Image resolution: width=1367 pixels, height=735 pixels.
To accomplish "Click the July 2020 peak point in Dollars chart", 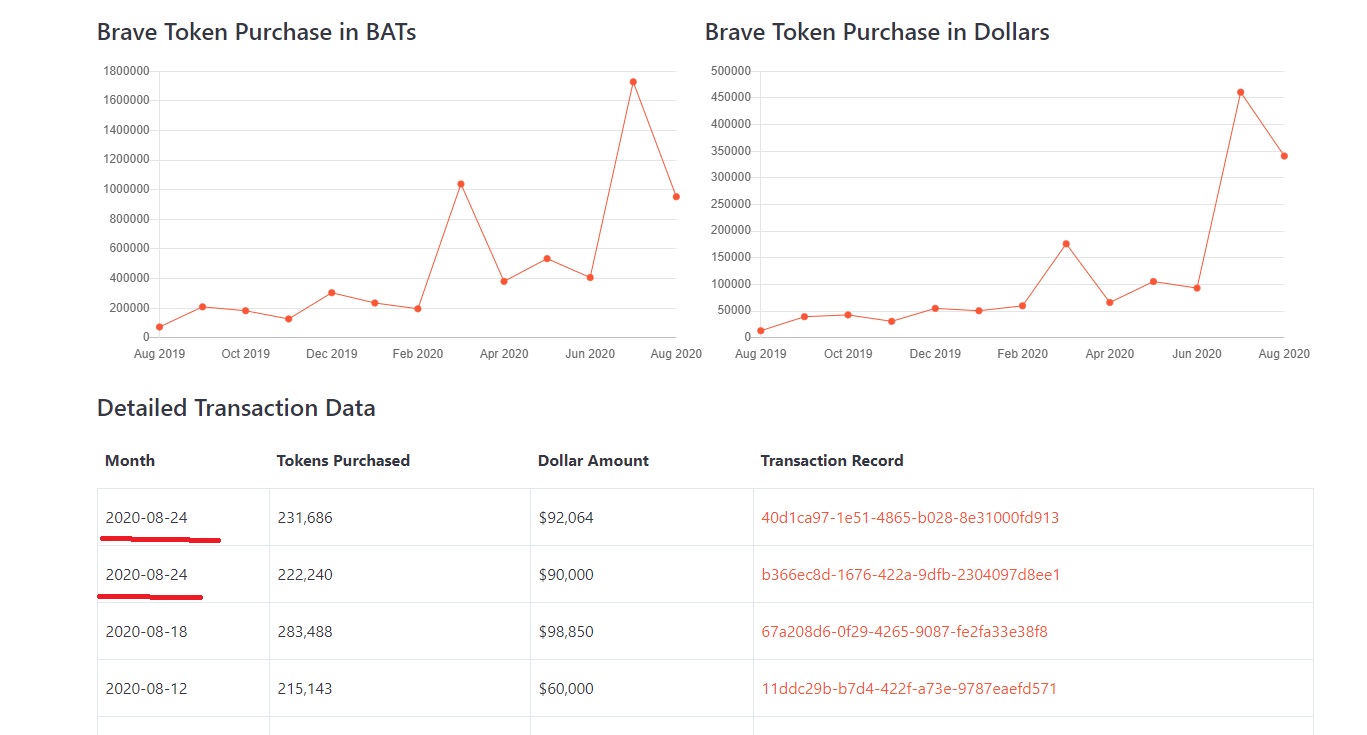I will click(1241, 92).
